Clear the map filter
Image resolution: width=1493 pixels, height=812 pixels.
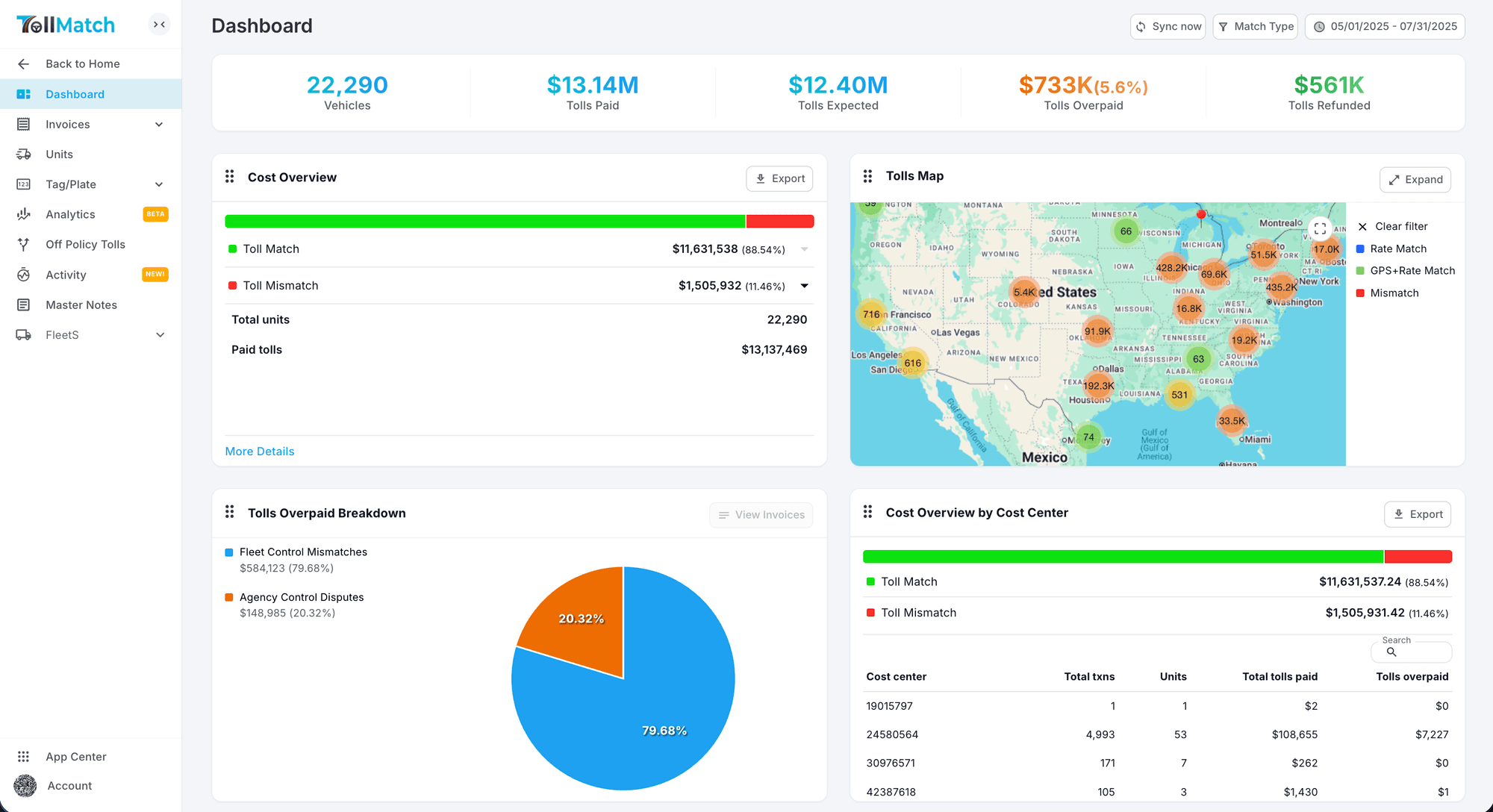click(x=1393, y=227)
